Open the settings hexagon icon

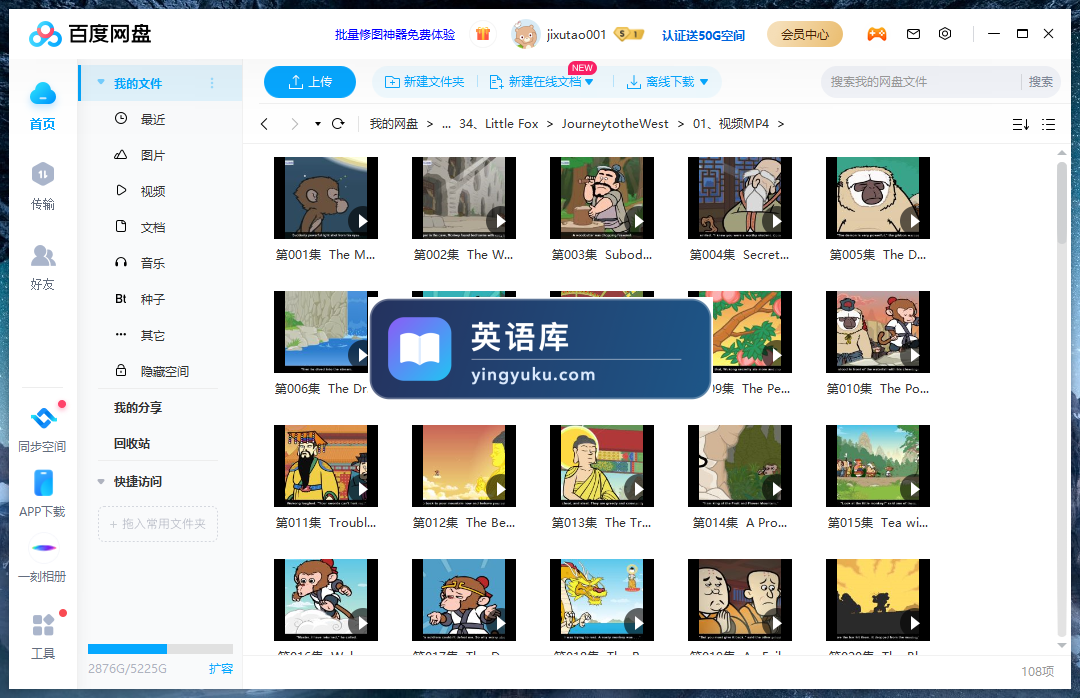(x=945, y=34)
